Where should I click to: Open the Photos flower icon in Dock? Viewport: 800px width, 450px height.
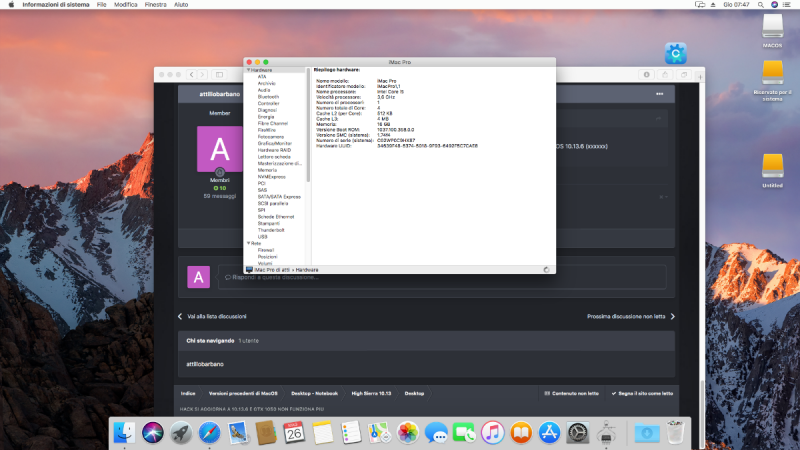[408, 433]
